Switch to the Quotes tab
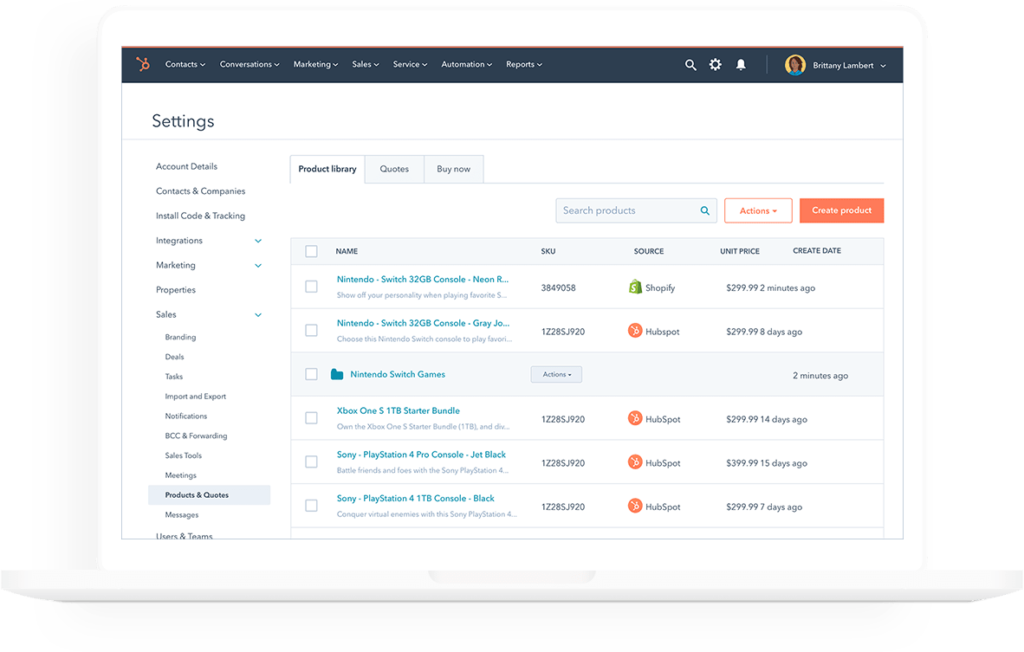 tap(394, 168)
